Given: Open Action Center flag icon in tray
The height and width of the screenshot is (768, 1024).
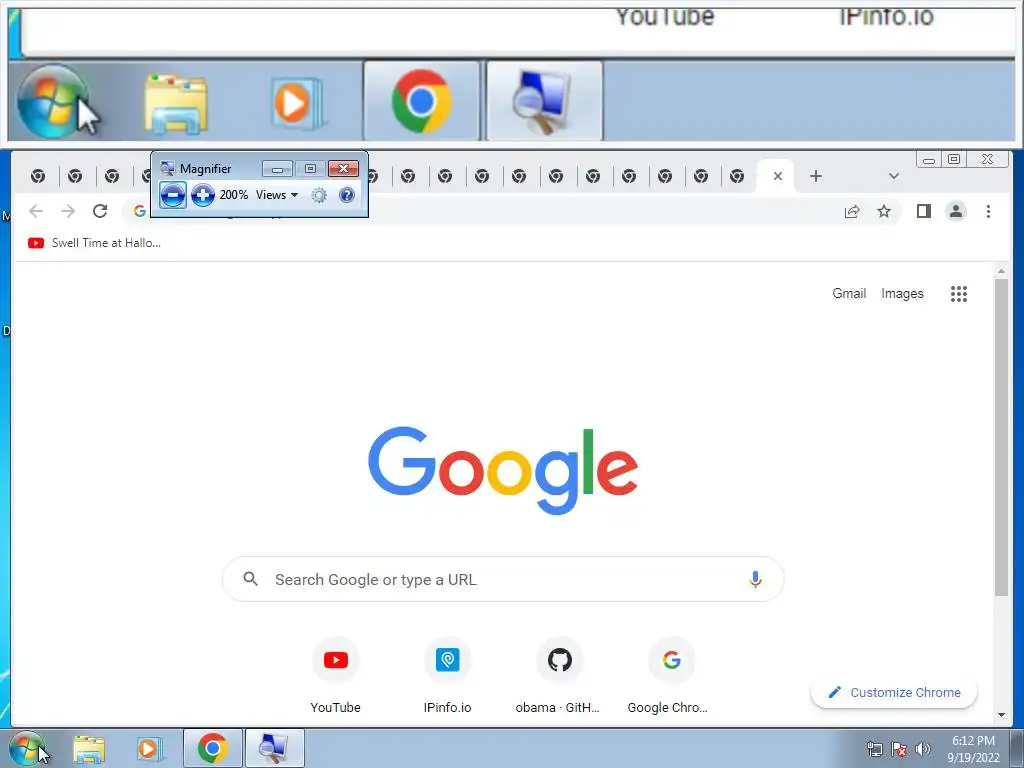Looking at the screenshot, I should click(899, 749).
